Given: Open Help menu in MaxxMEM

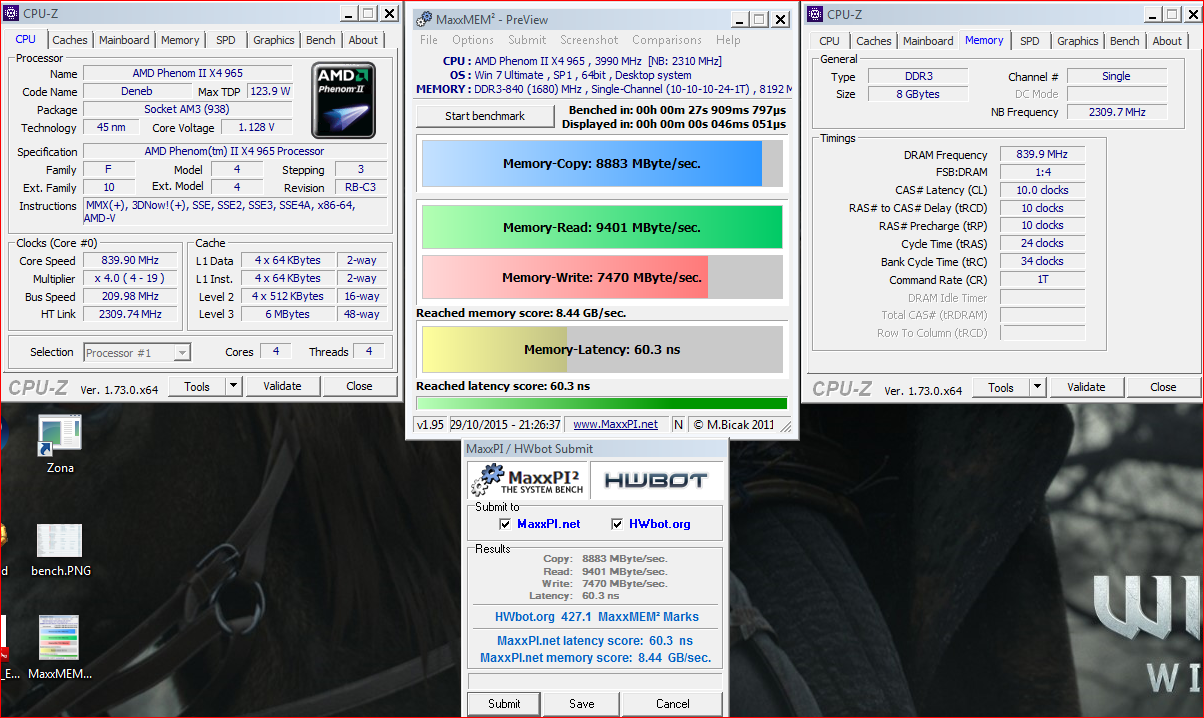Looking at the screenshot, I should point(728,40).
